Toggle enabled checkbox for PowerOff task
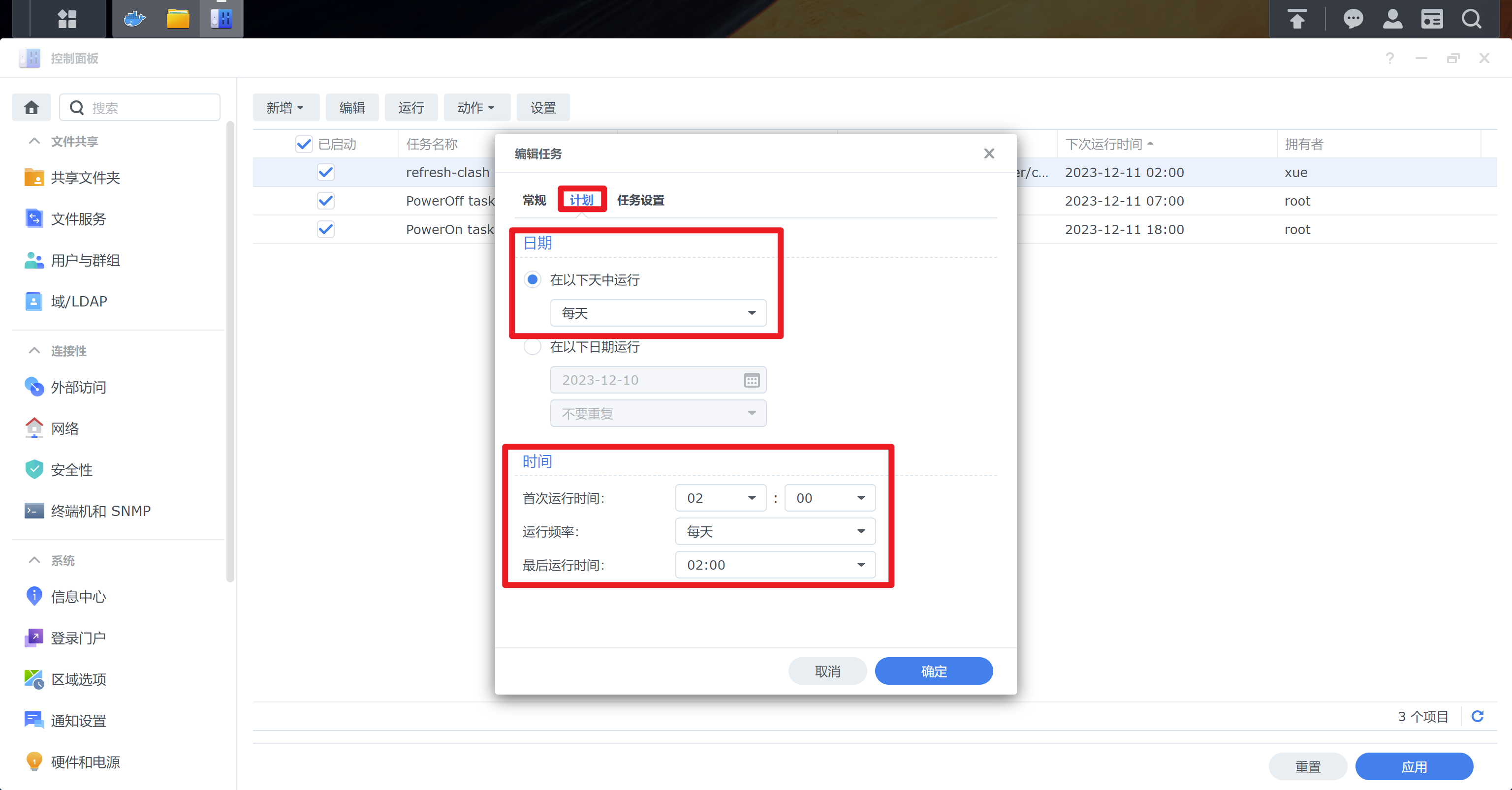 (326, 201)
